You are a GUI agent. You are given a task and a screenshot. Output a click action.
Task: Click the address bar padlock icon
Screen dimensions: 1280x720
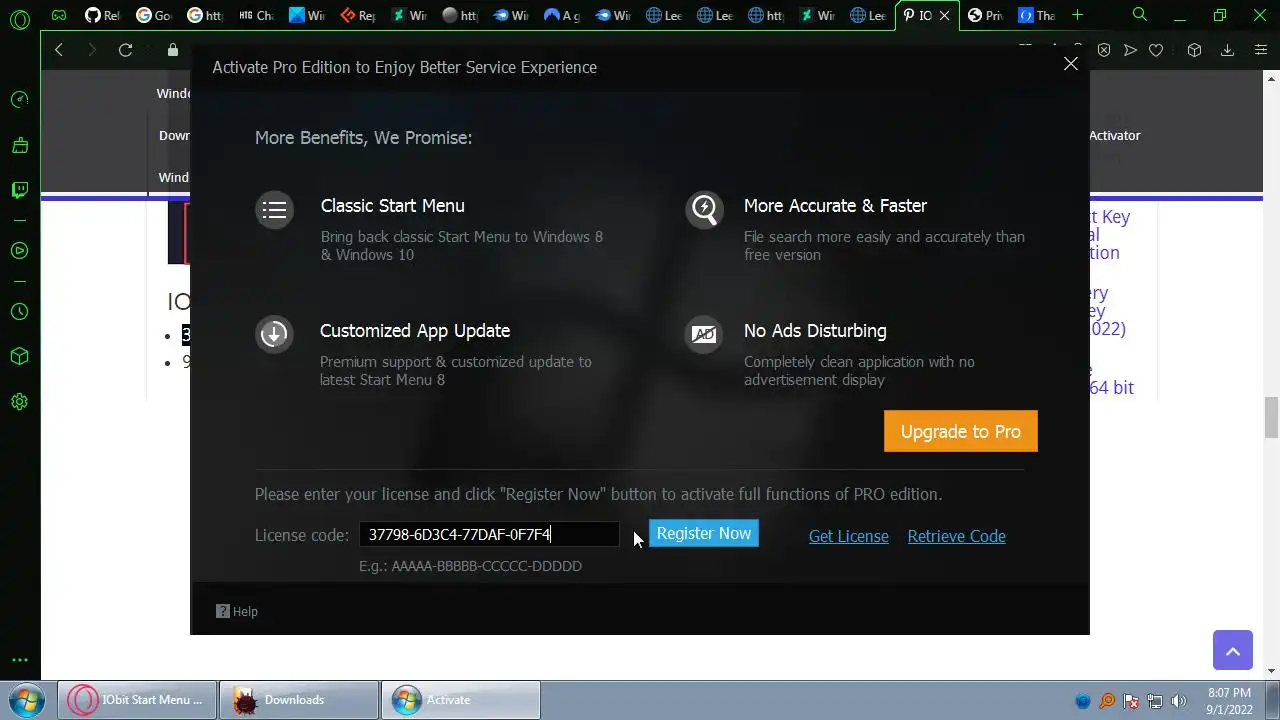tap(173, 50)
